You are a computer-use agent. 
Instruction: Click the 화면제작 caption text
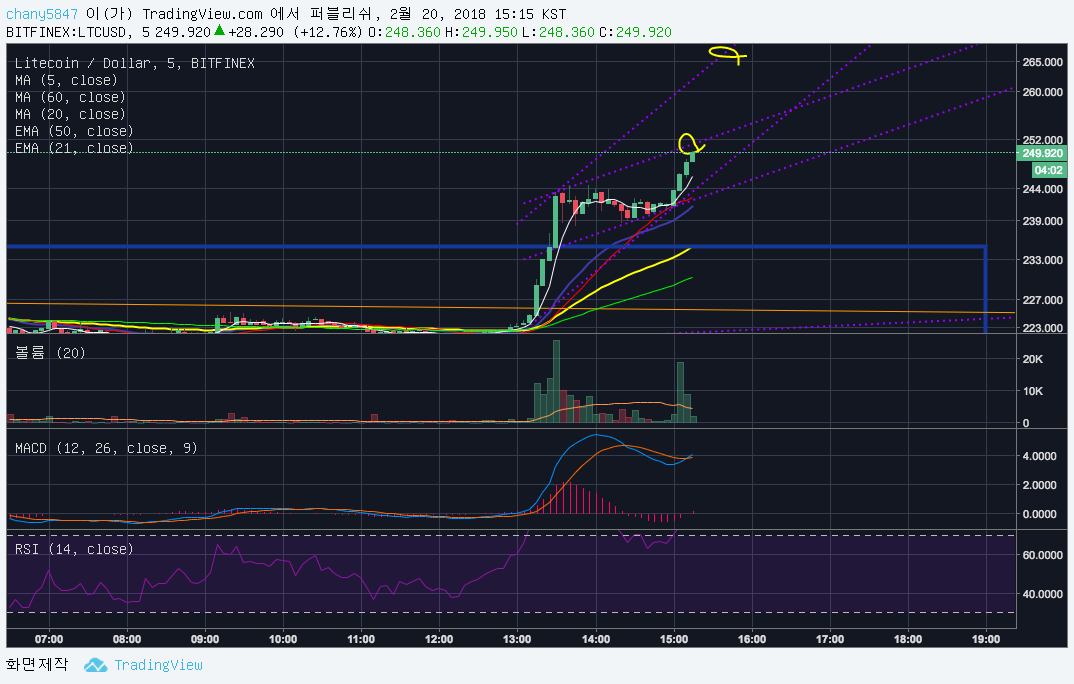click(37, 664)
